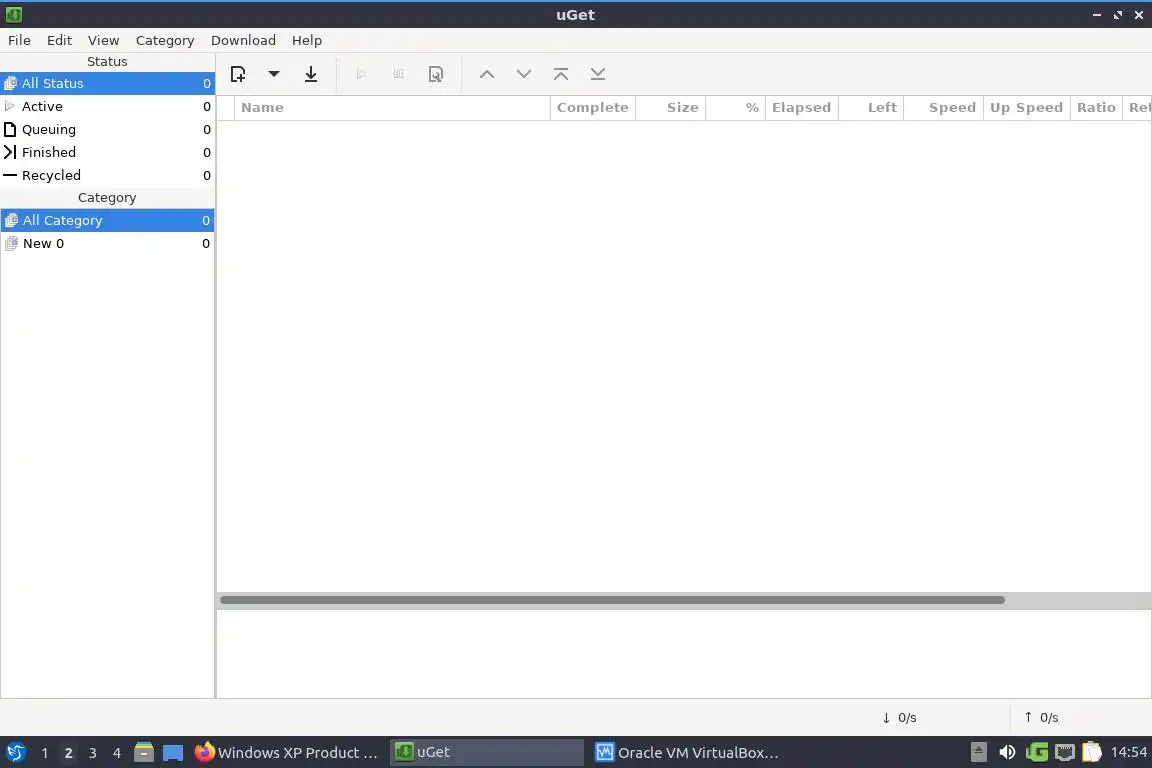
Task: Open the Help menu
Action: click(307, 40)
